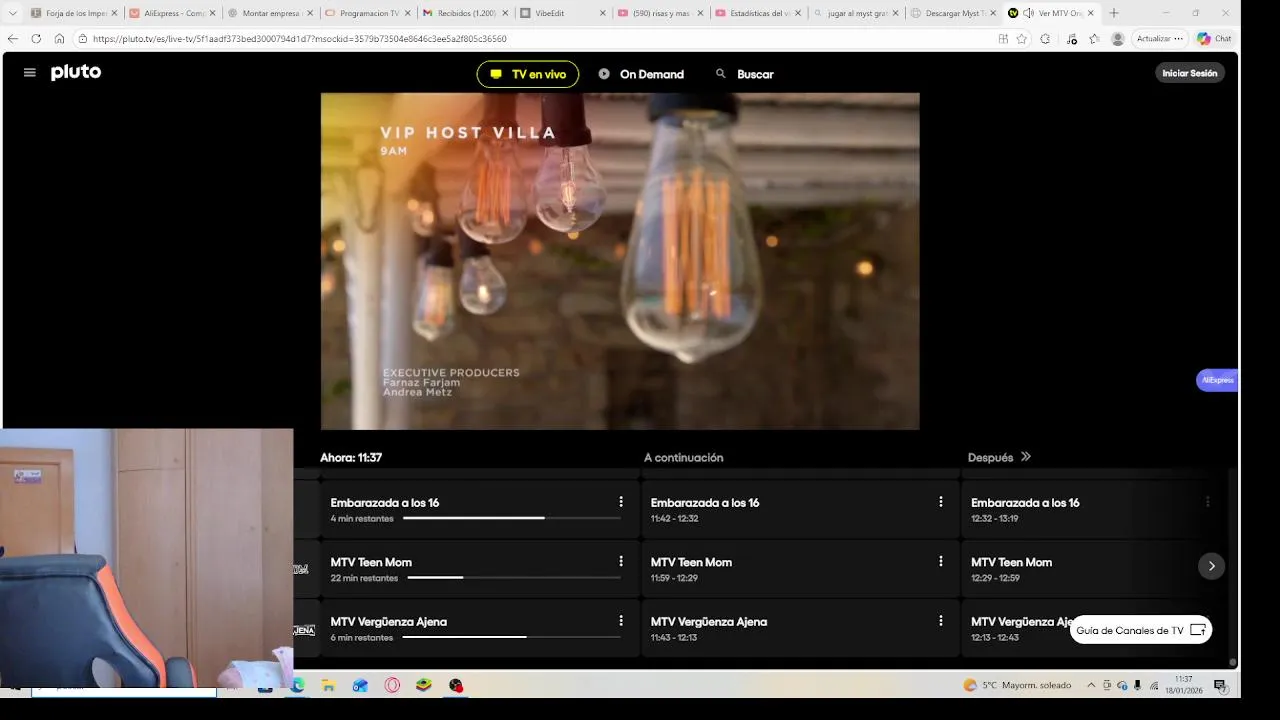Switch to AliExpress browser tab
1280x720 pixels.
(172, 13)
